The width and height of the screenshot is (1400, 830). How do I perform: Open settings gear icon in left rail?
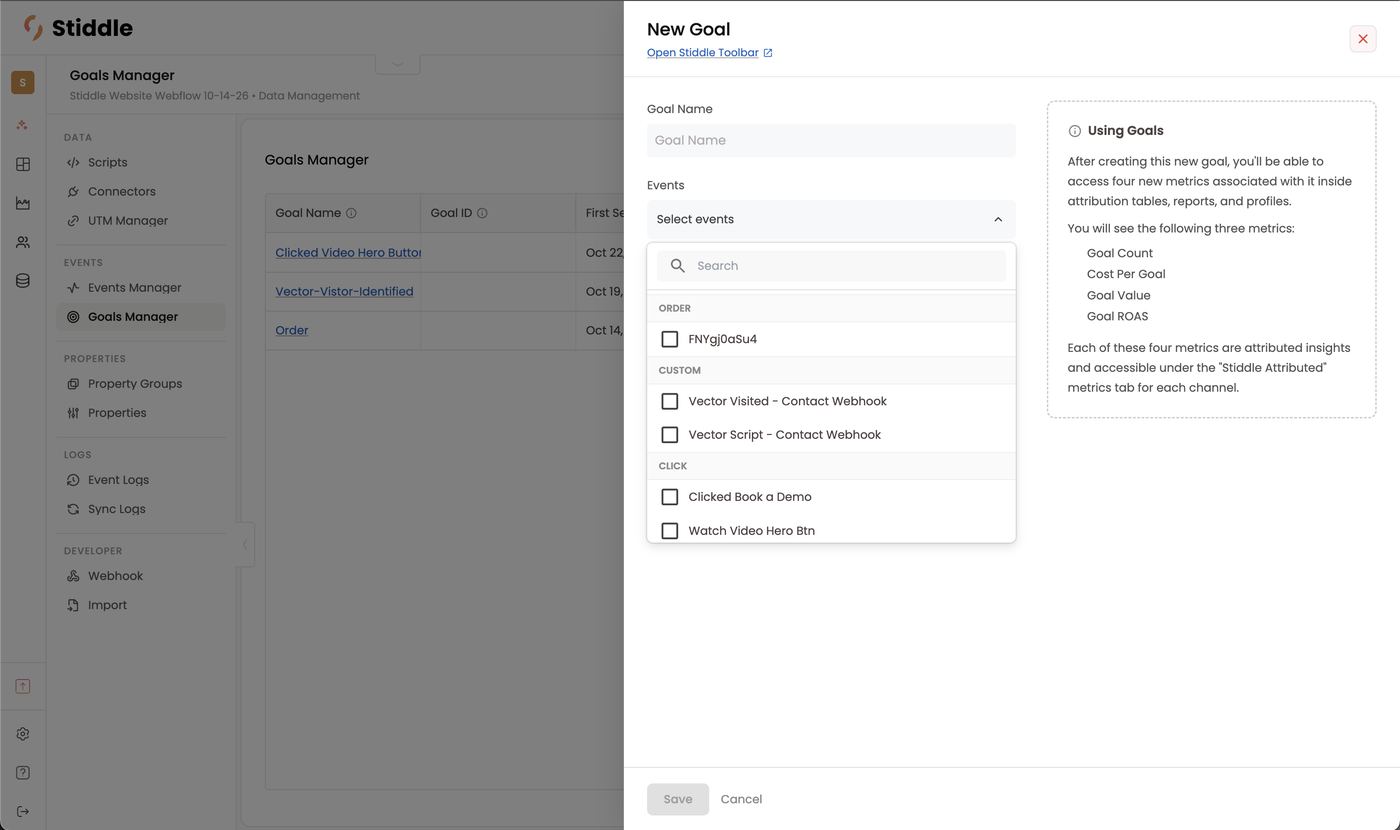click(x=23, y=734)
